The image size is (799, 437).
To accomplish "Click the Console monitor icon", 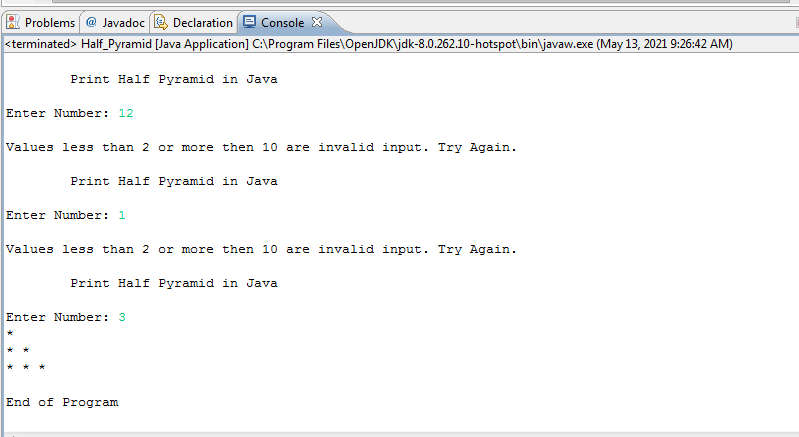I will (249, 22).
